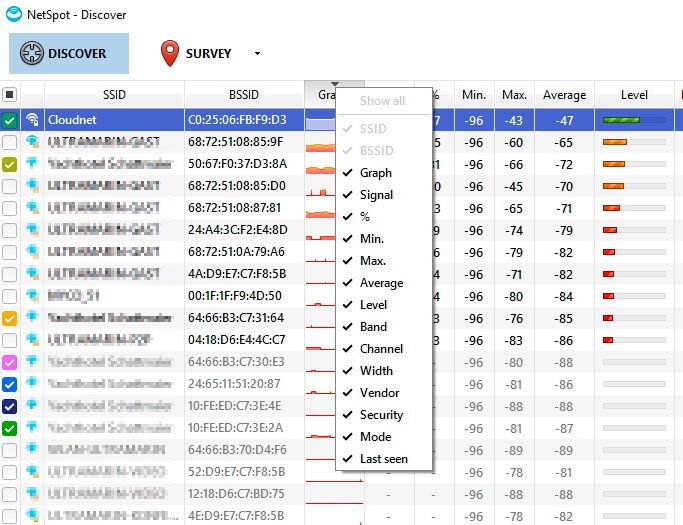Viewport: 683px width, 525px height.
Task: Uncheck the olive checkbox for 50:67:F0:37:D3:8A
Action: click(x=10, y=164)
